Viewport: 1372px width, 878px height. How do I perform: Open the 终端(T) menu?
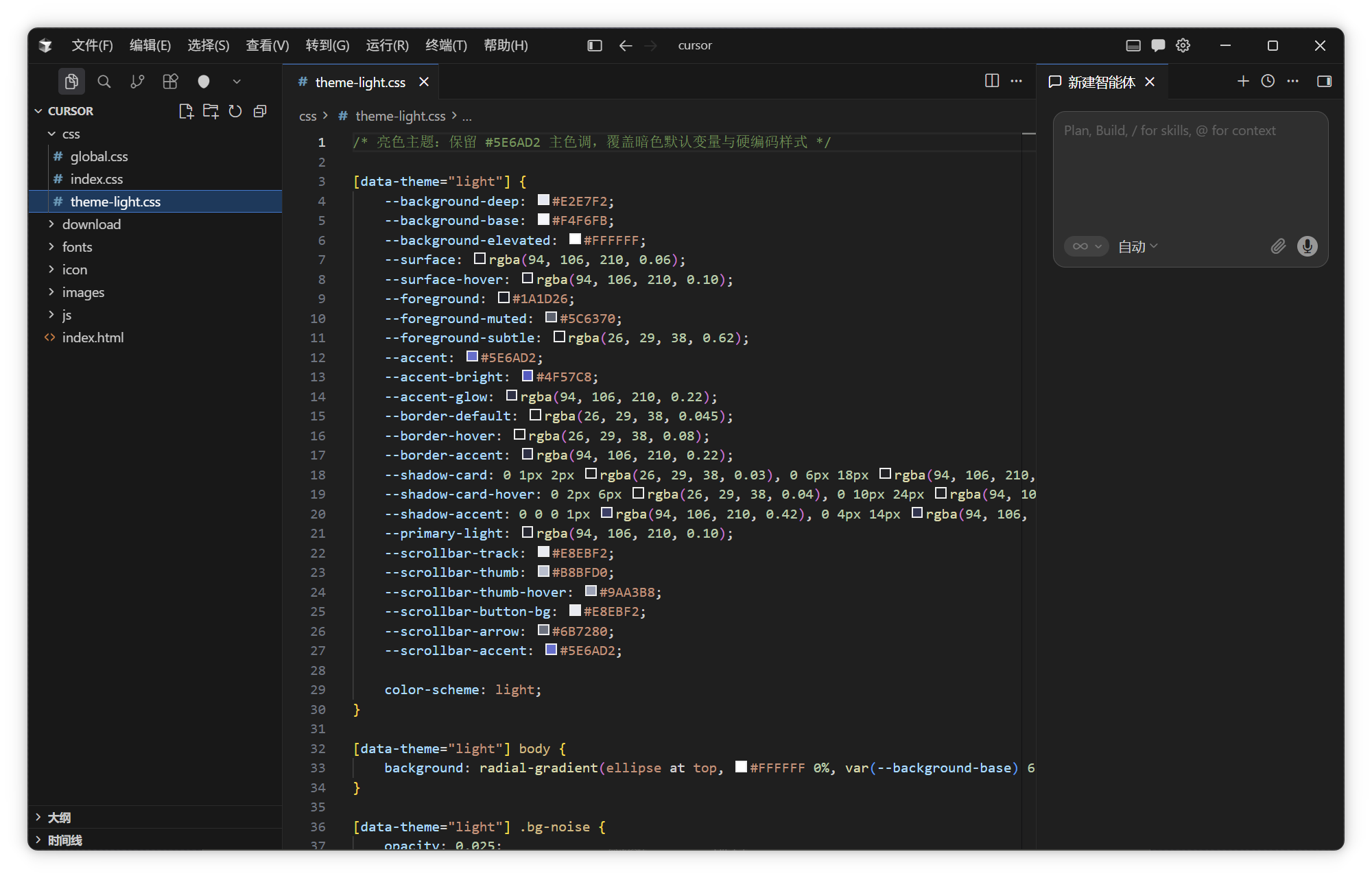446,45
